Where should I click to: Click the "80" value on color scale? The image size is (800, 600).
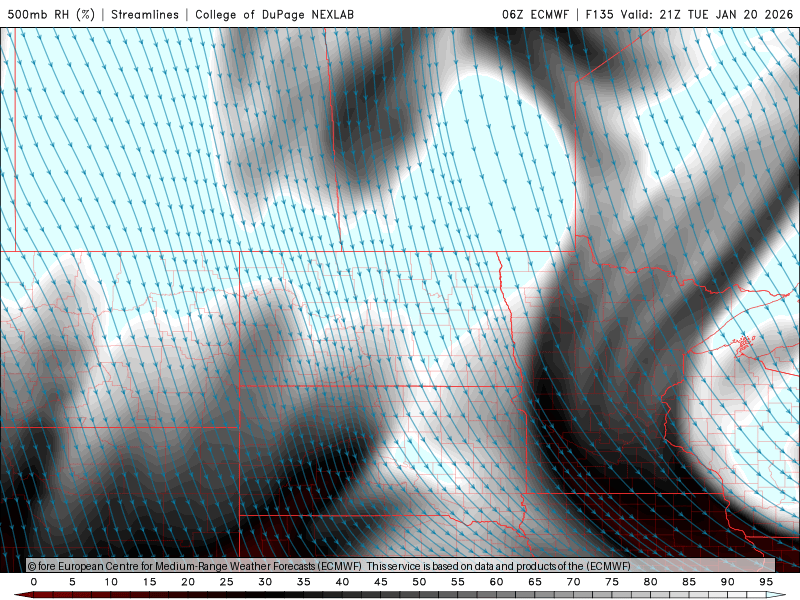click(651, 582)
